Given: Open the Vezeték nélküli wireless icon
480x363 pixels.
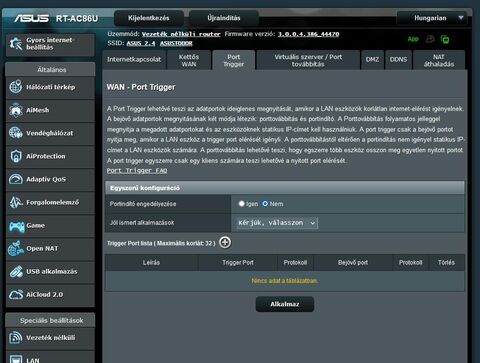Looking at the screenshot, I should [x=16, y=338].
